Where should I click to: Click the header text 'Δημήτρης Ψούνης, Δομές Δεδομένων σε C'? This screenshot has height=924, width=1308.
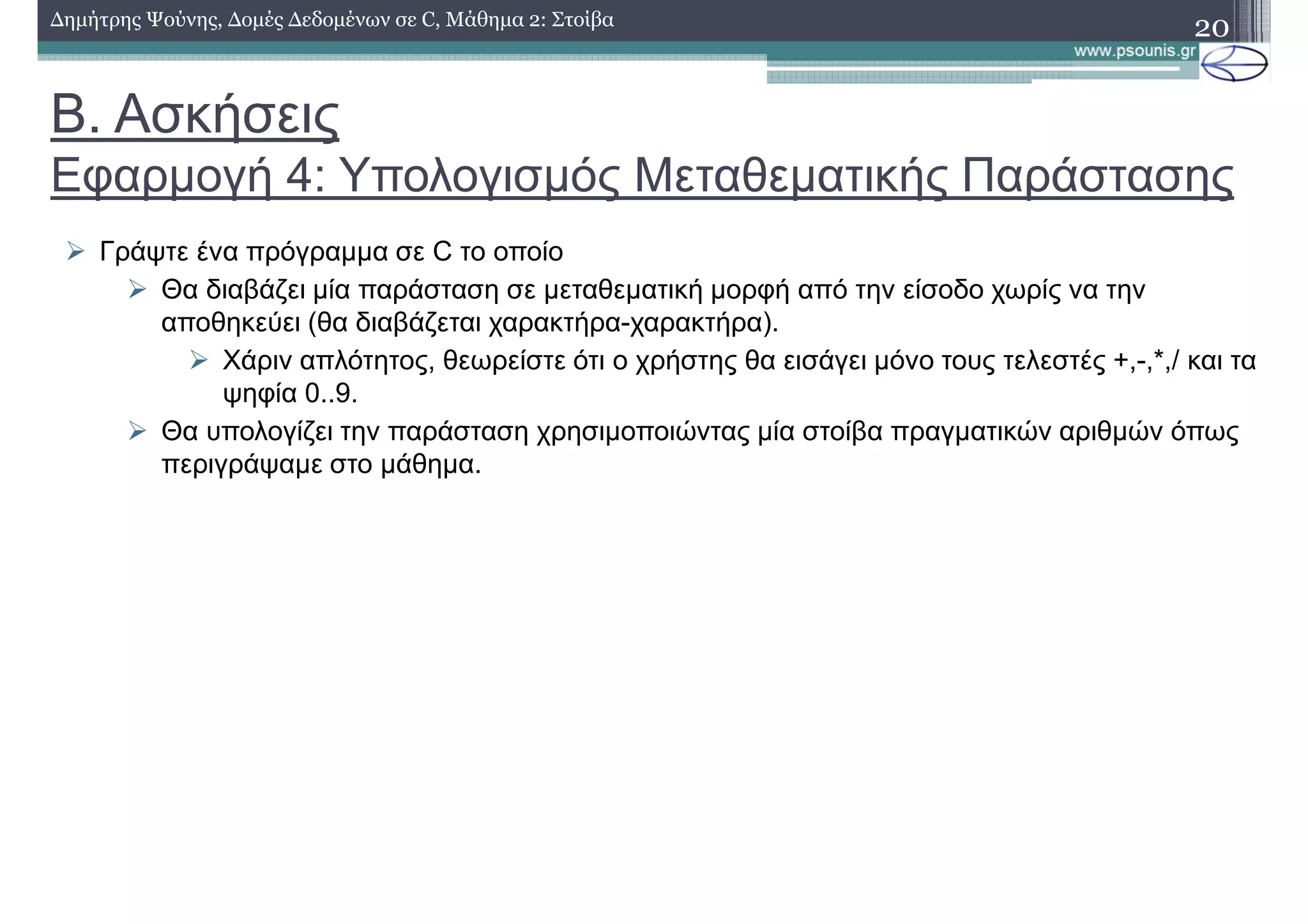pos(245,20)
